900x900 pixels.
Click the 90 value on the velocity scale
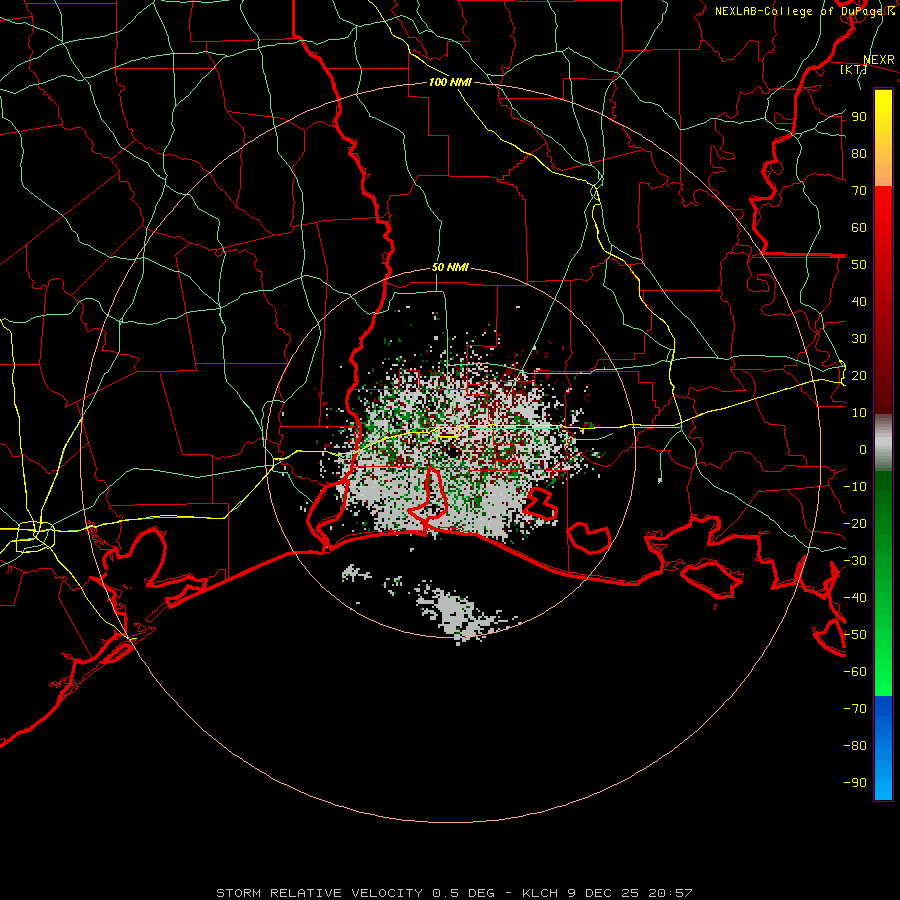coord(859,117)
